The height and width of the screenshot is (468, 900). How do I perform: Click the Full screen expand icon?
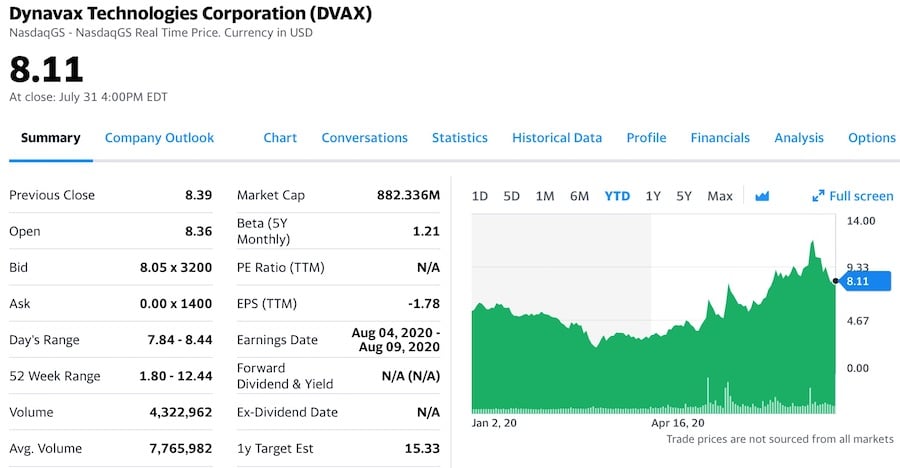point(819,196)
